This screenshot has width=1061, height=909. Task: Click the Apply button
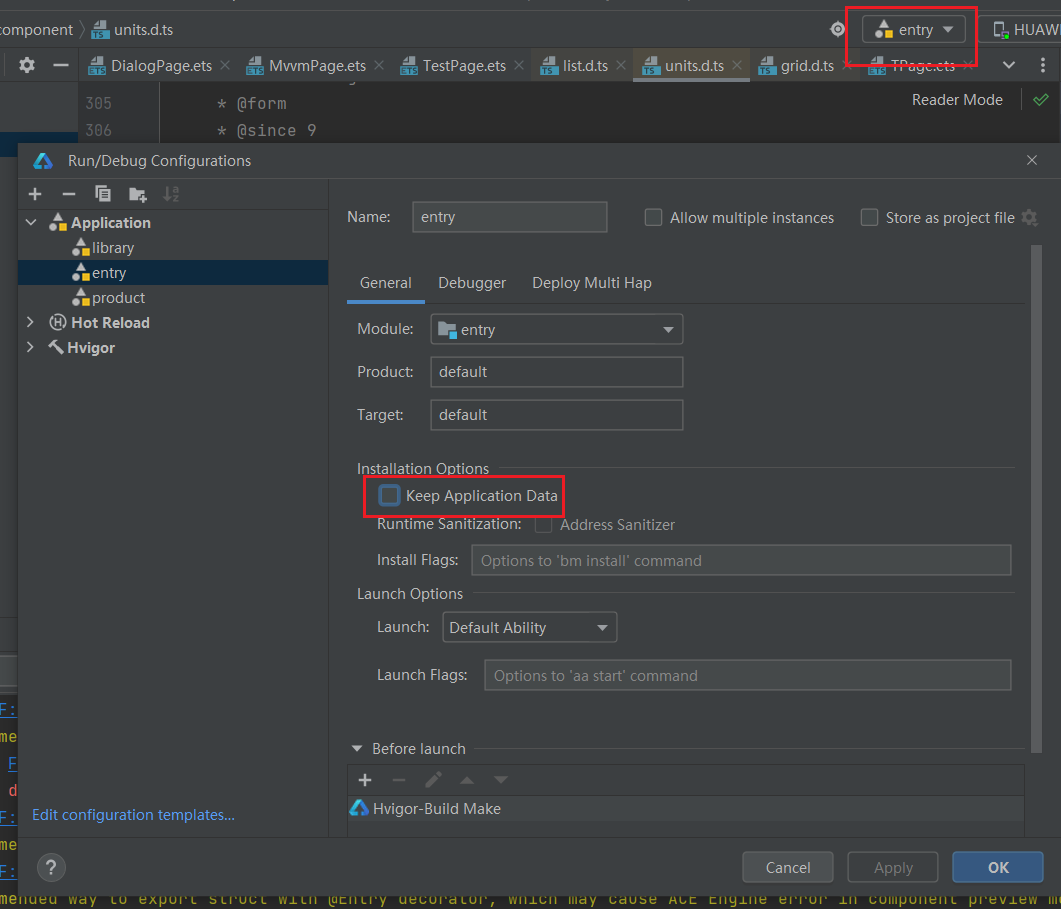[x=893, y=867]
